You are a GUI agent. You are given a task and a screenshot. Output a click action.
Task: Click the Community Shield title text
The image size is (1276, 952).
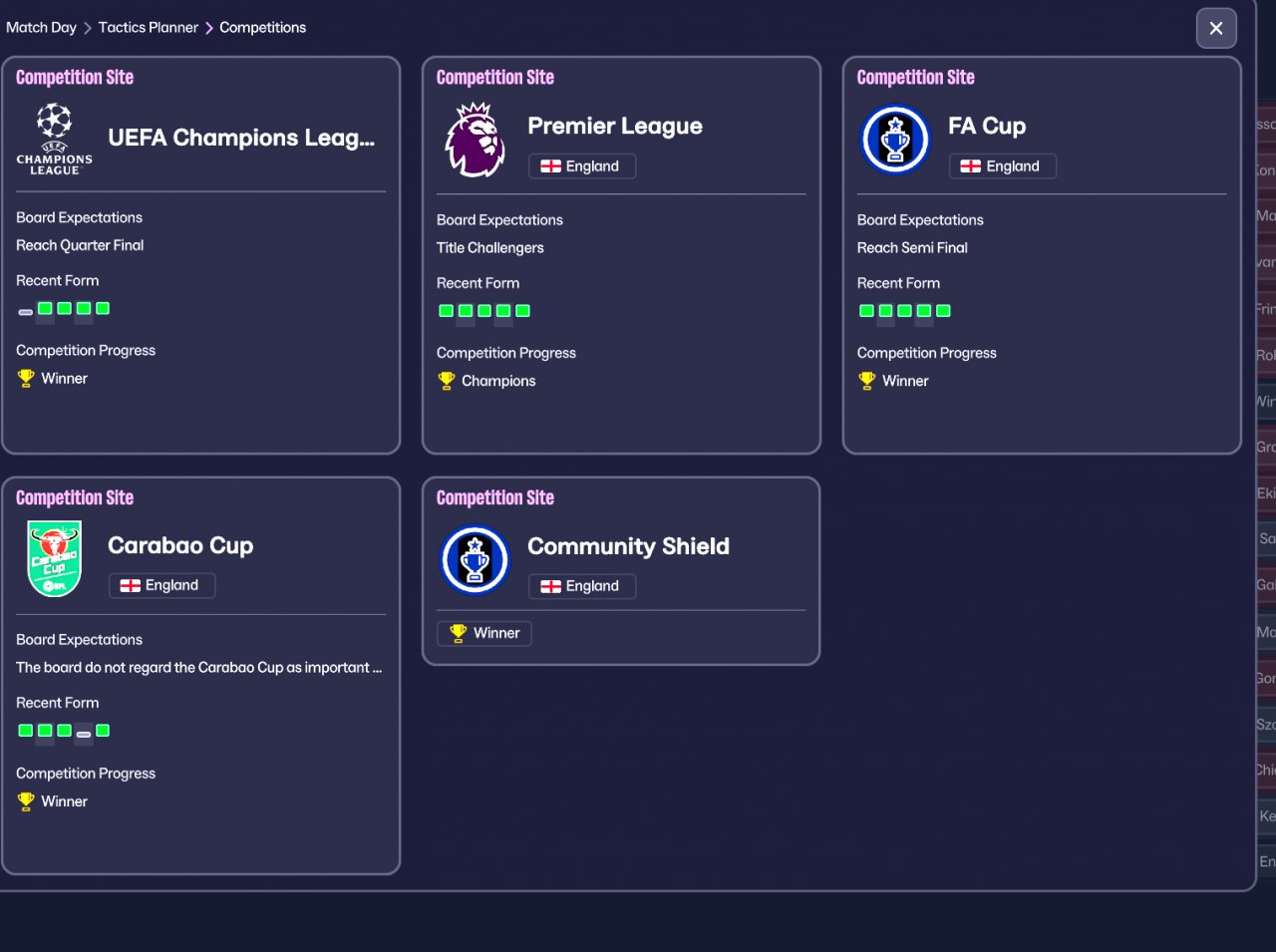(628, 546)
